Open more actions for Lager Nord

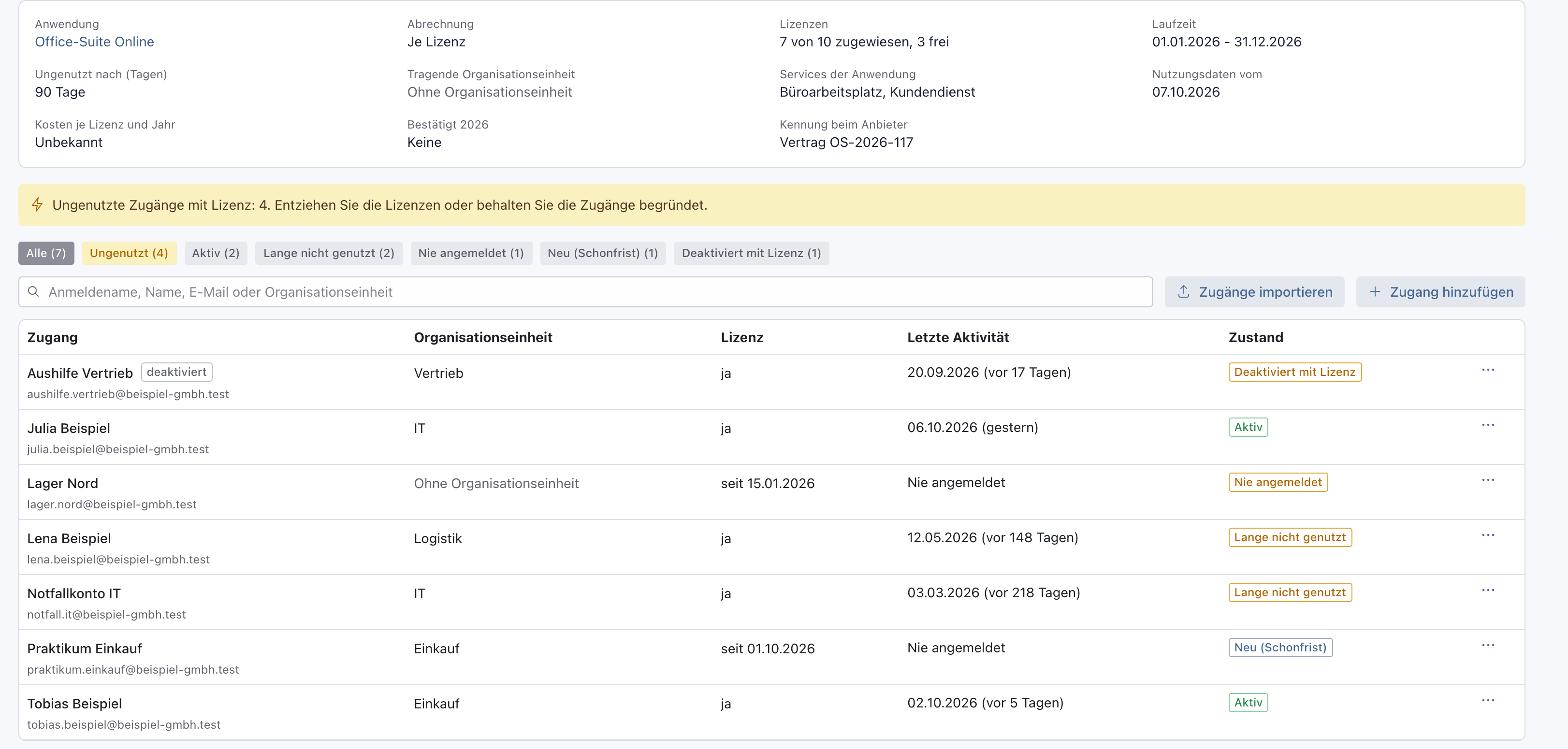[1488, 480]
